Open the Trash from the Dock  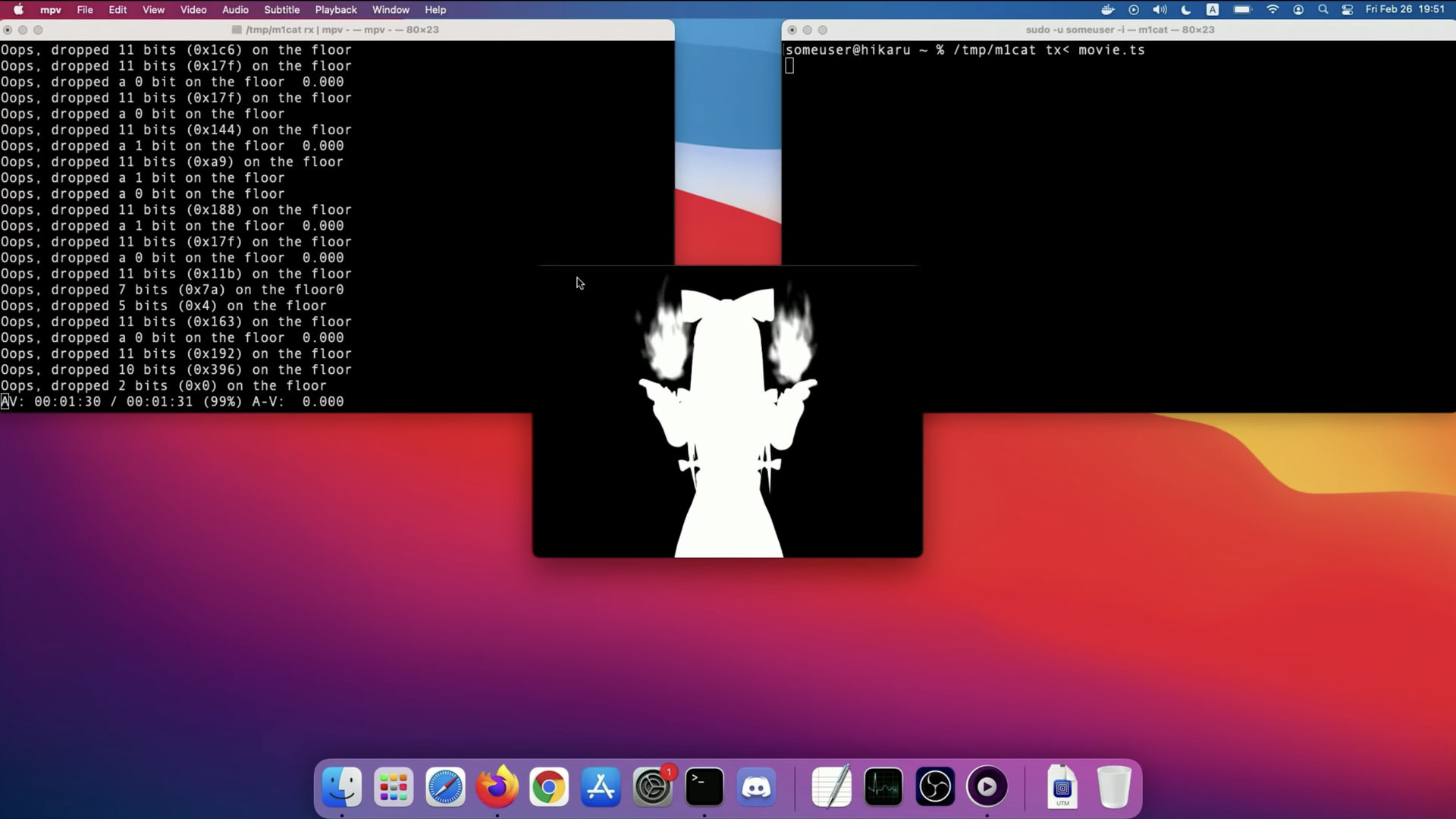pyautogui.click(x=1114, y=787)
